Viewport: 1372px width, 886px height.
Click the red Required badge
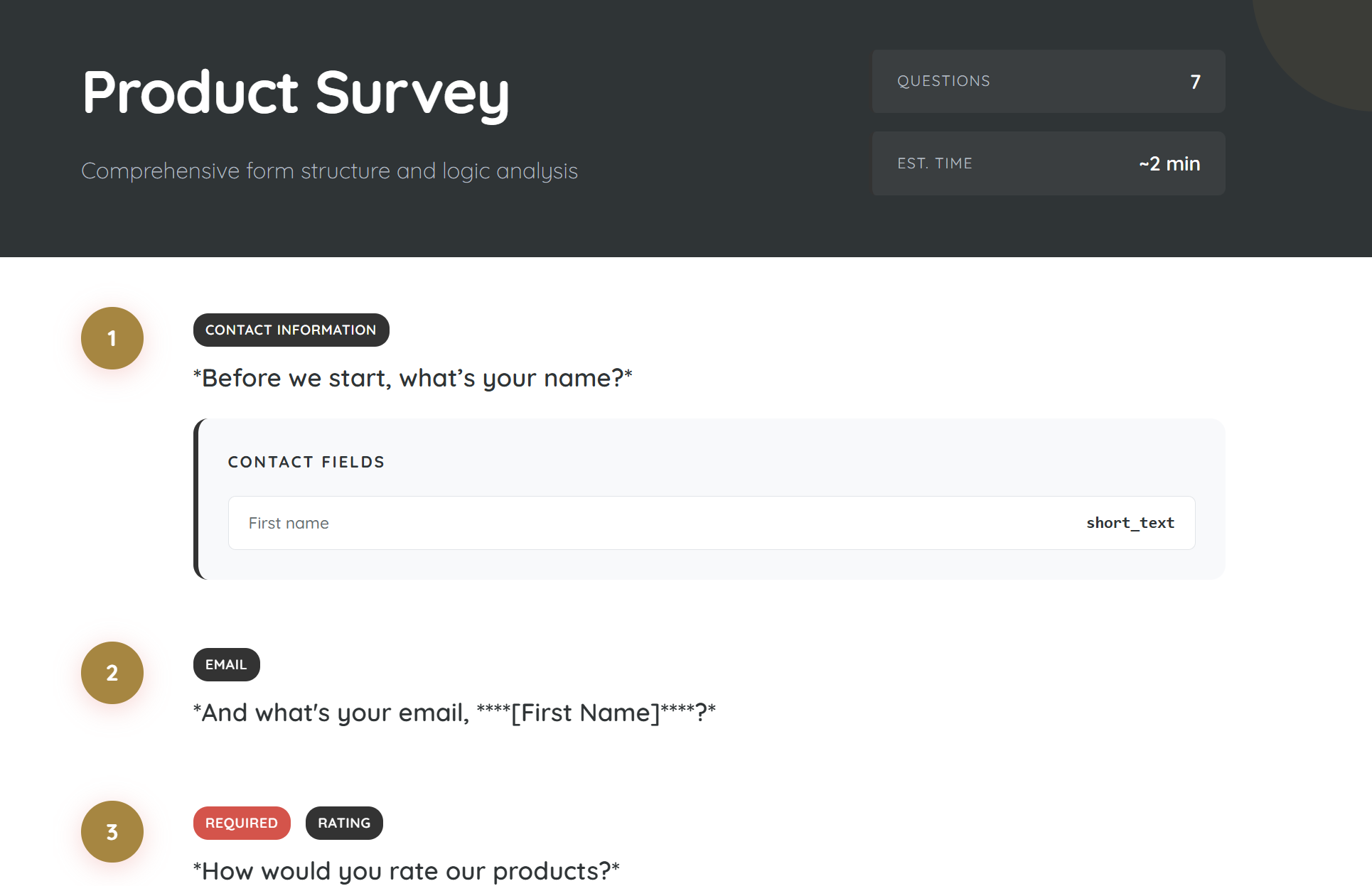coord(242,823)
